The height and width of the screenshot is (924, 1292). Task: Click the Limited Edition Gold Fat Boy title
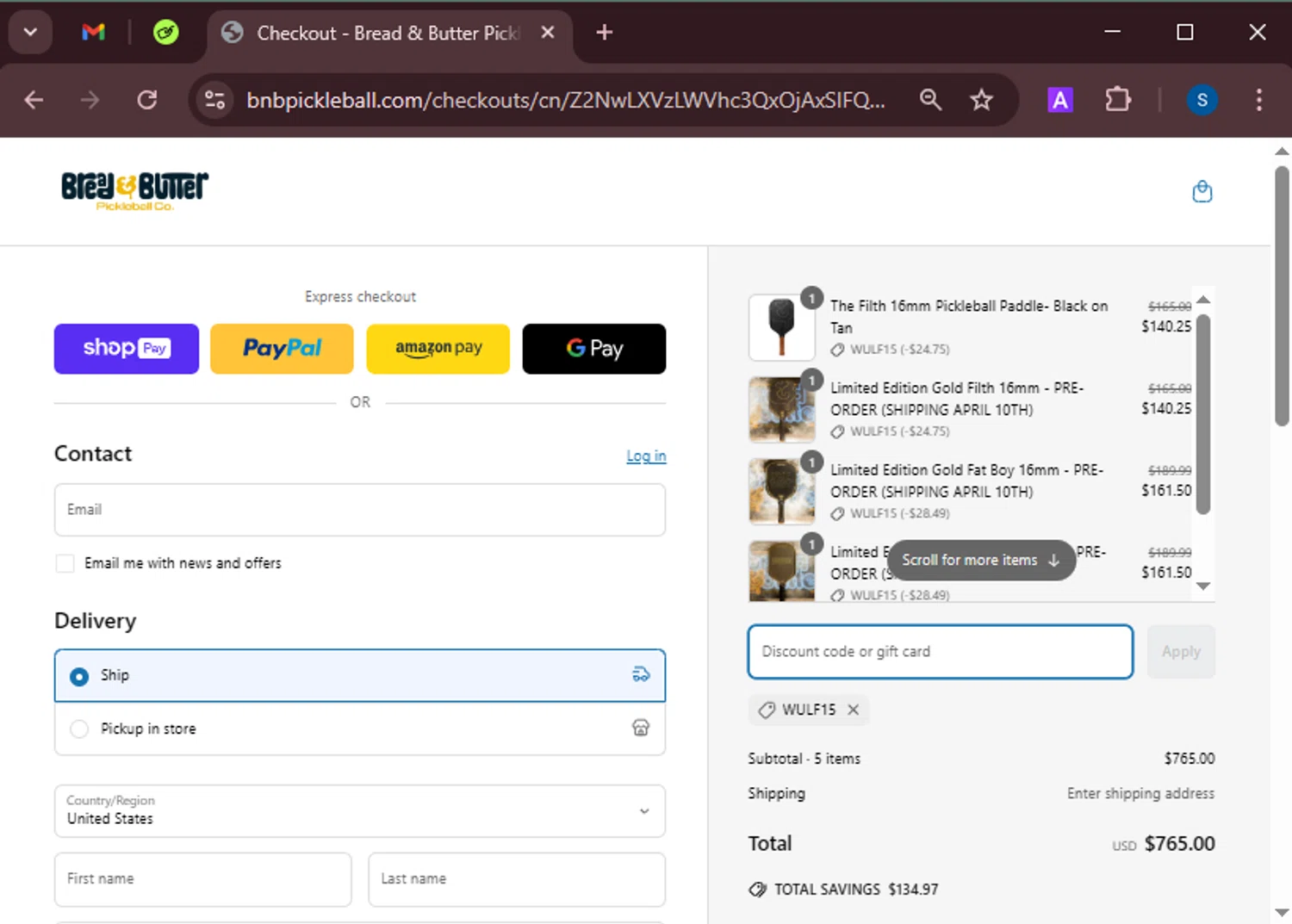pyautogui.click(x=966, y=481)
